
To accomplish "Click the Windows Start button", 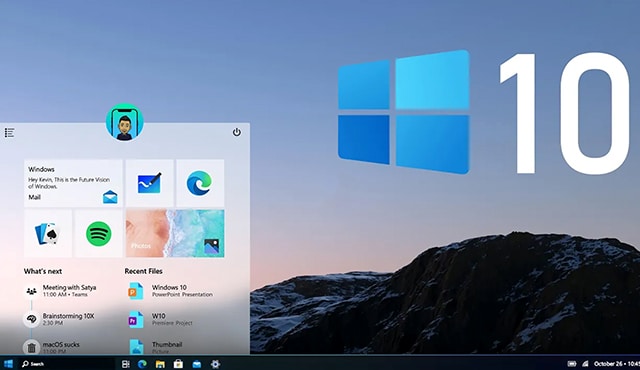I will (8, 364).
